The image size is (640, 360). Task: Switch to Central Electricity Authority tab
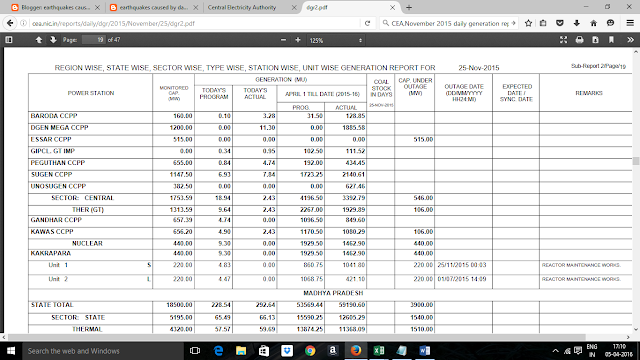point(242,7)
